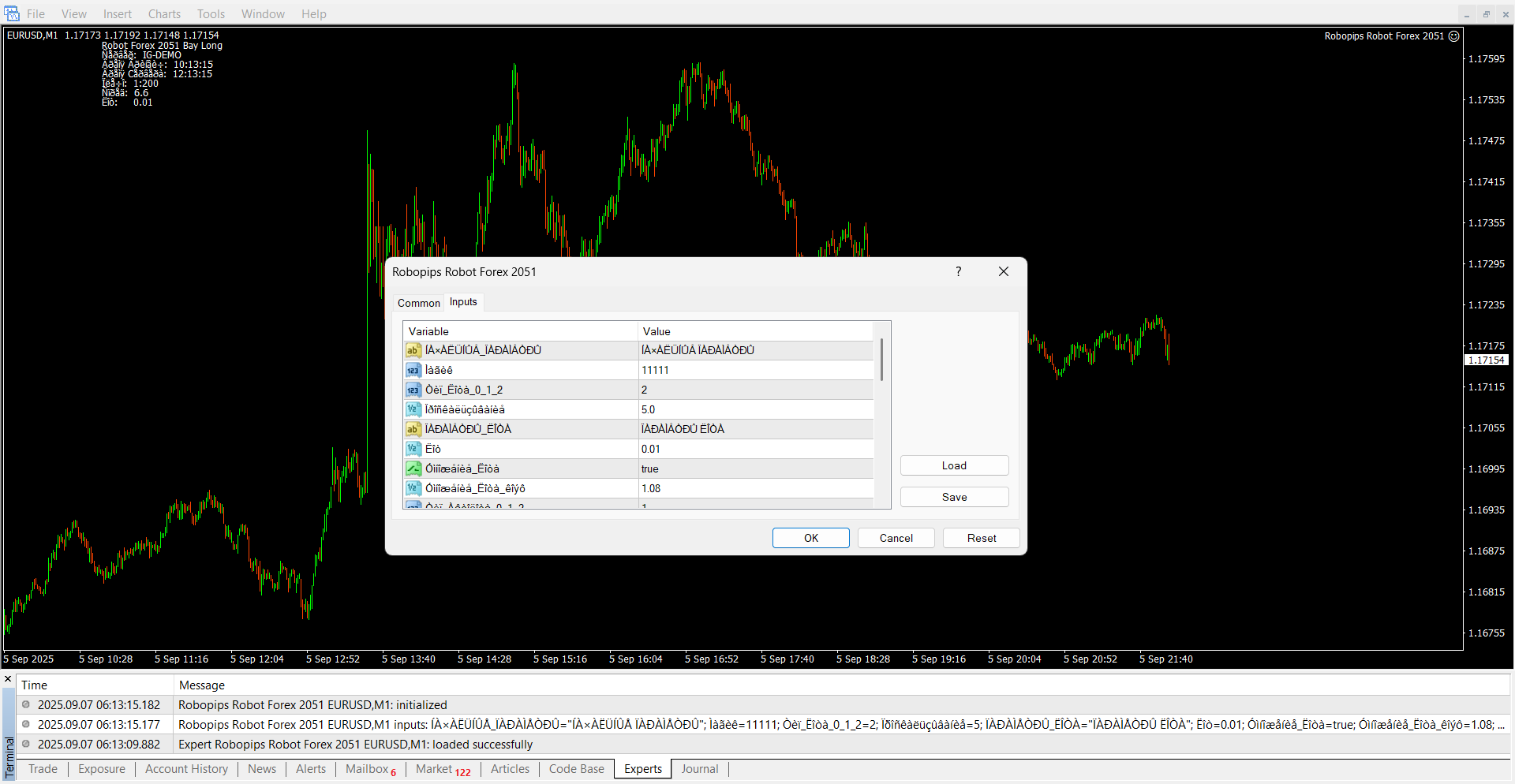This screenshot has width=1515, height=784.
Task: Click the expert advisor smiley face icon
Action: pos(1453,36)
